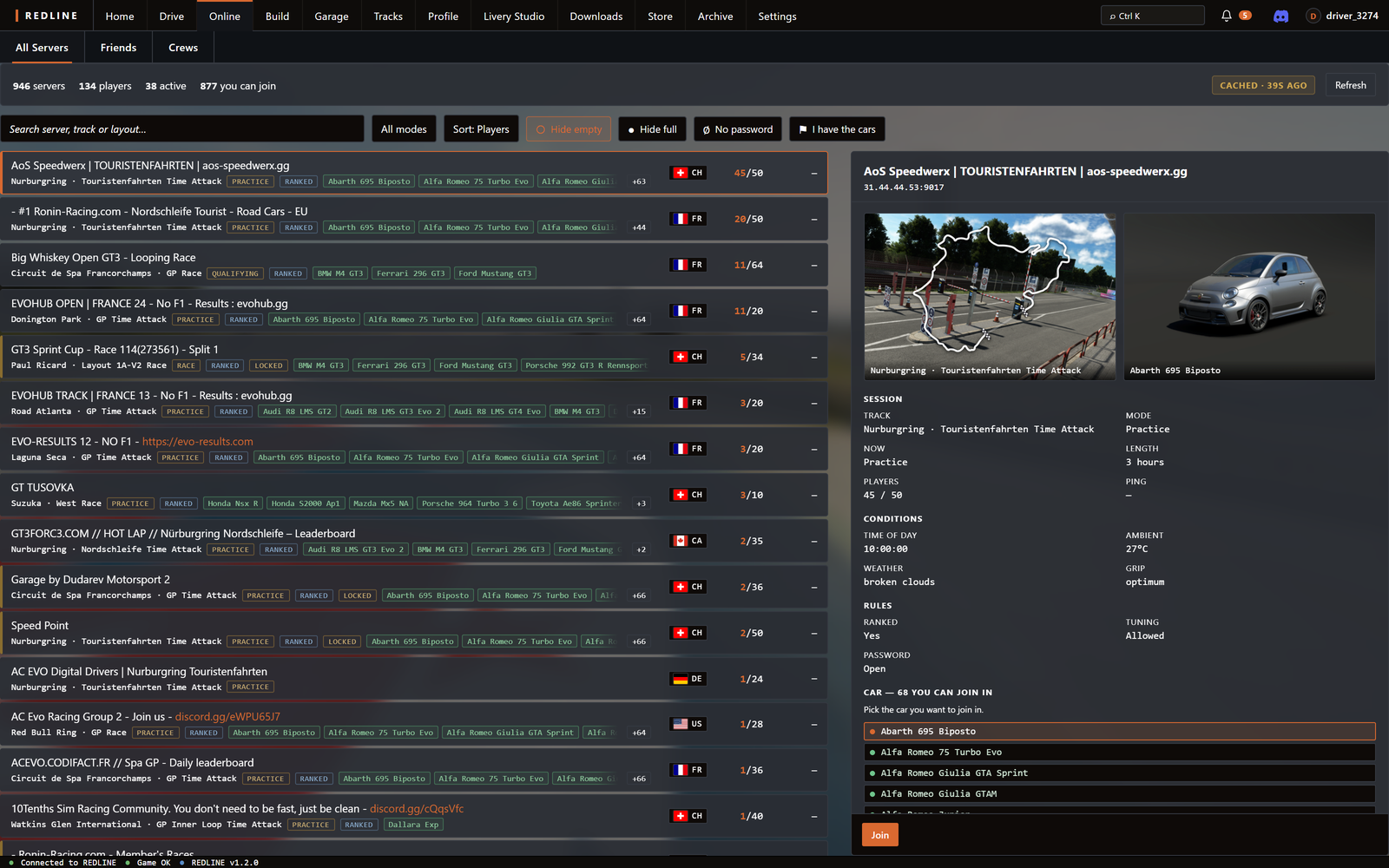The height and width of the screenshot is (868, 1389).
Task: Open the Ctrl K quick search box
Action: [1153, 16]
